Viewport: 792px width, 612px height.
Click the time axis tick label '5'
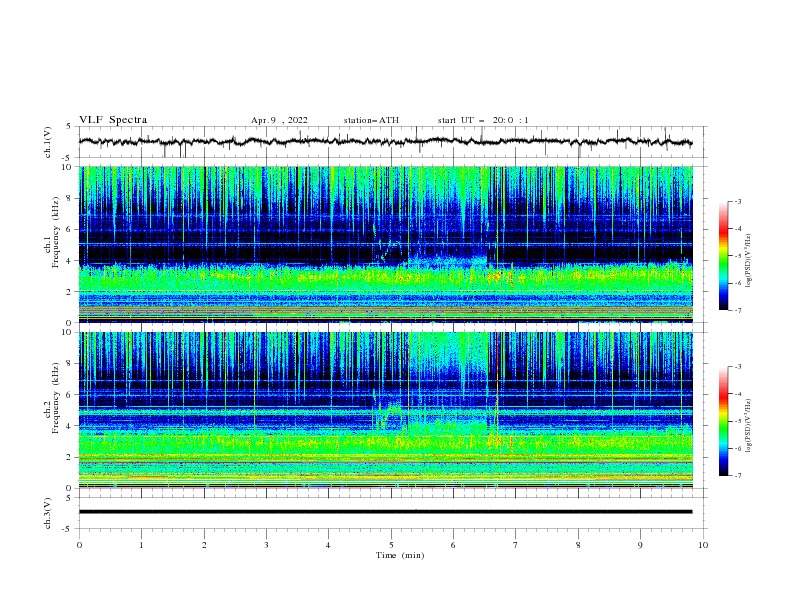coord(391,545)
